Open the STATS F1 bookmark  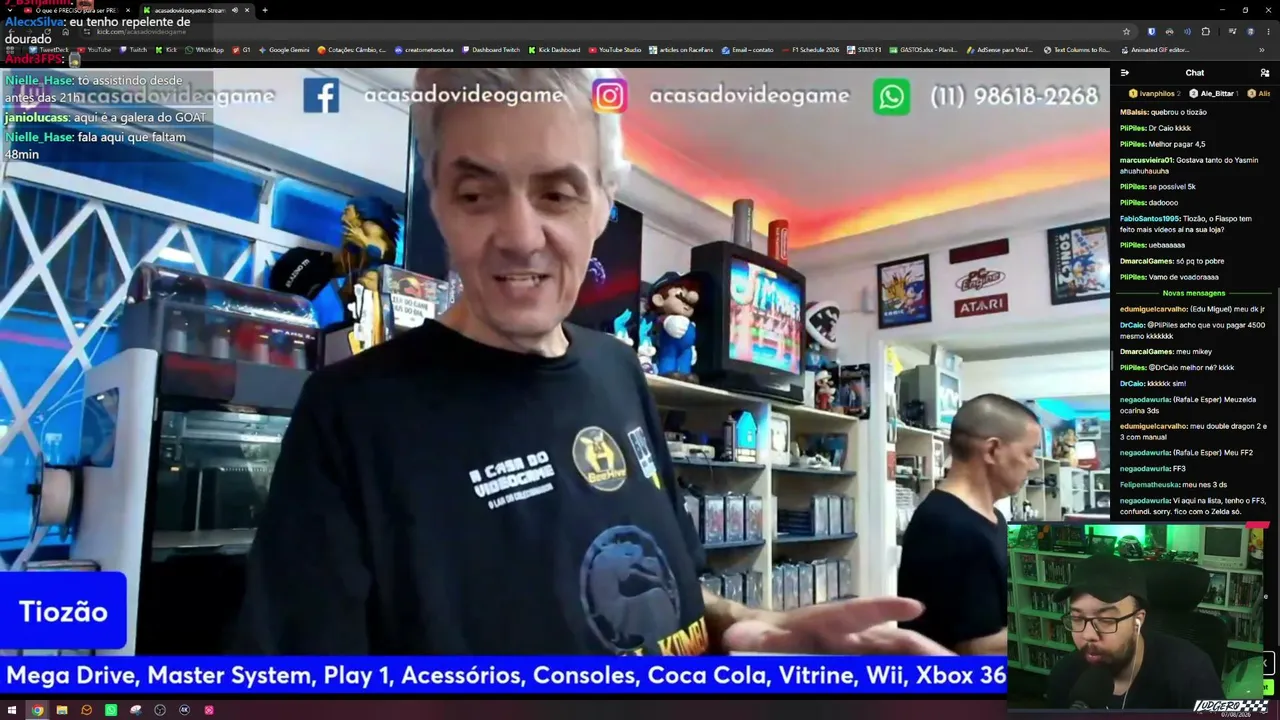pyautogui.click(x=864, y=49)
